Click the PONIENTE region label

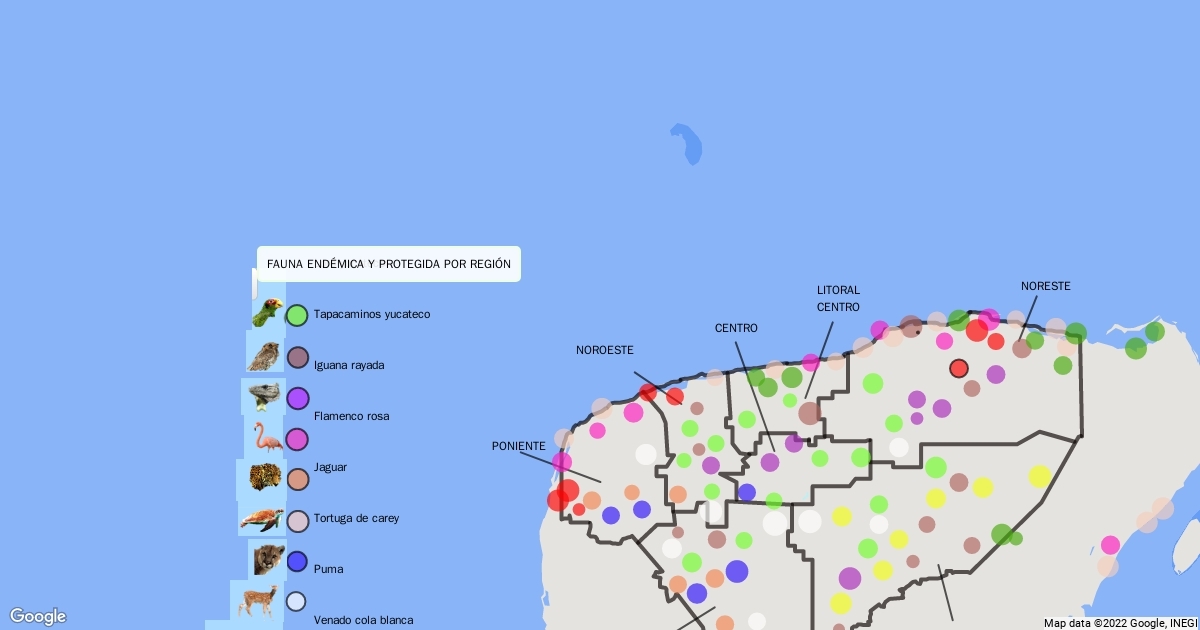[x=519, y=446]
